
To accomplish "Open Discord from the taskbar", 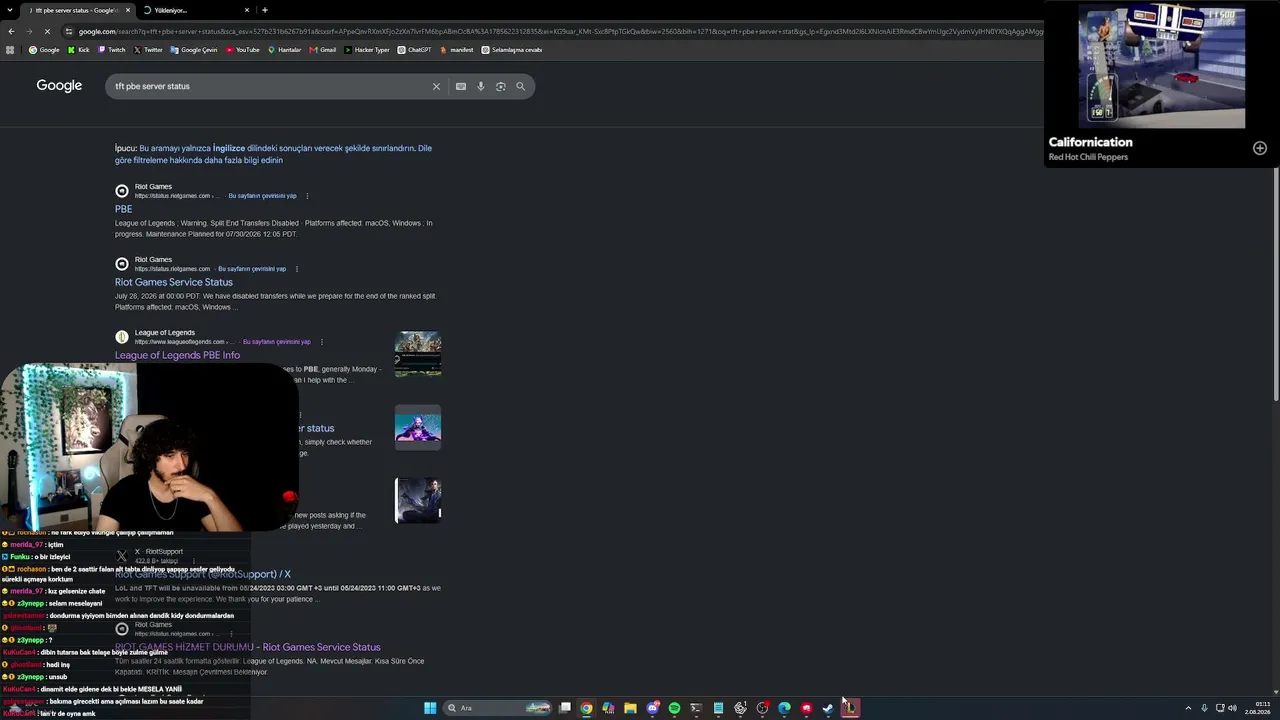I will 653,708.
